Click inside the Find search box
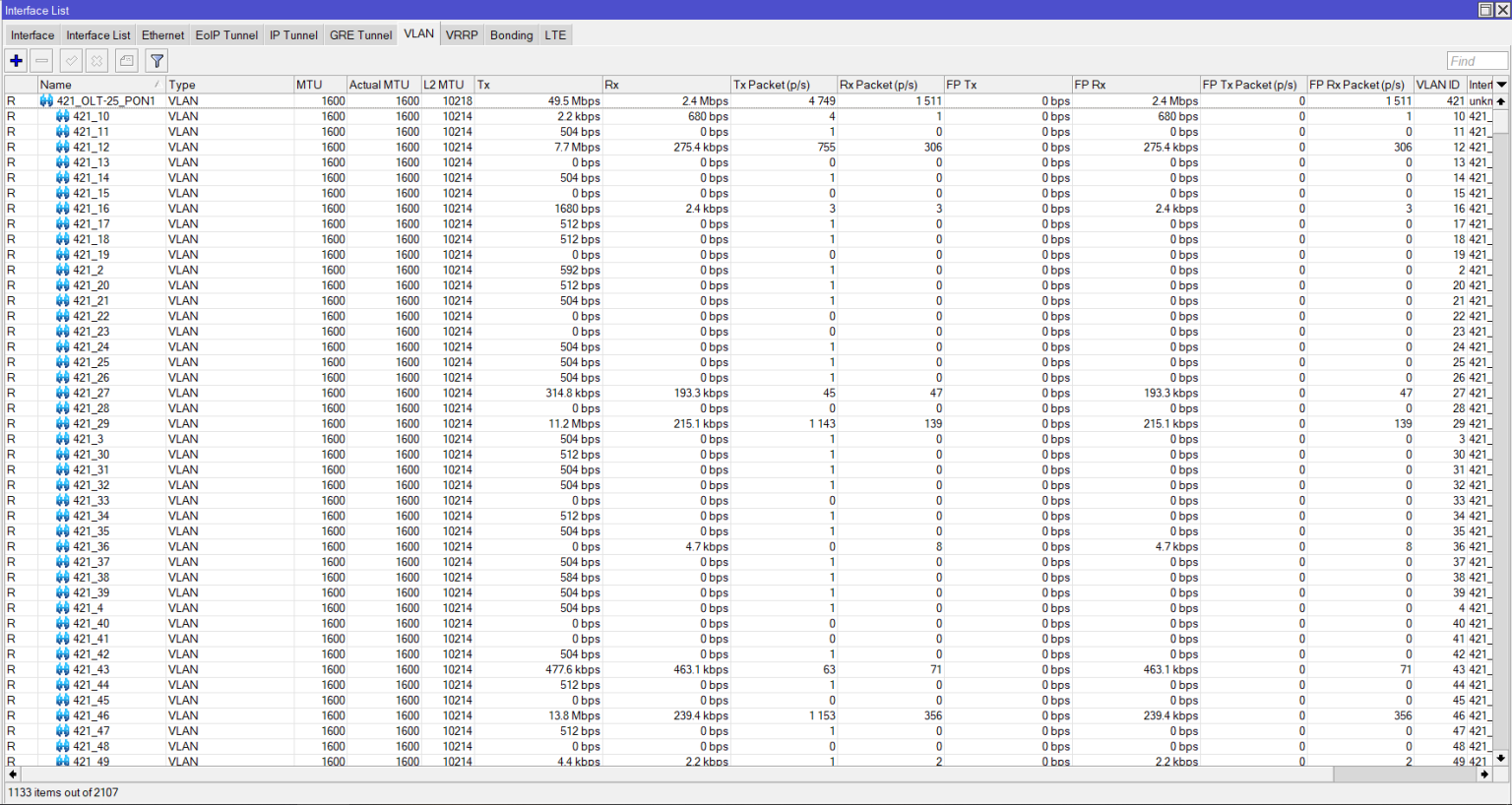The image size is (1512, 805). click(x=1476, y=60)
